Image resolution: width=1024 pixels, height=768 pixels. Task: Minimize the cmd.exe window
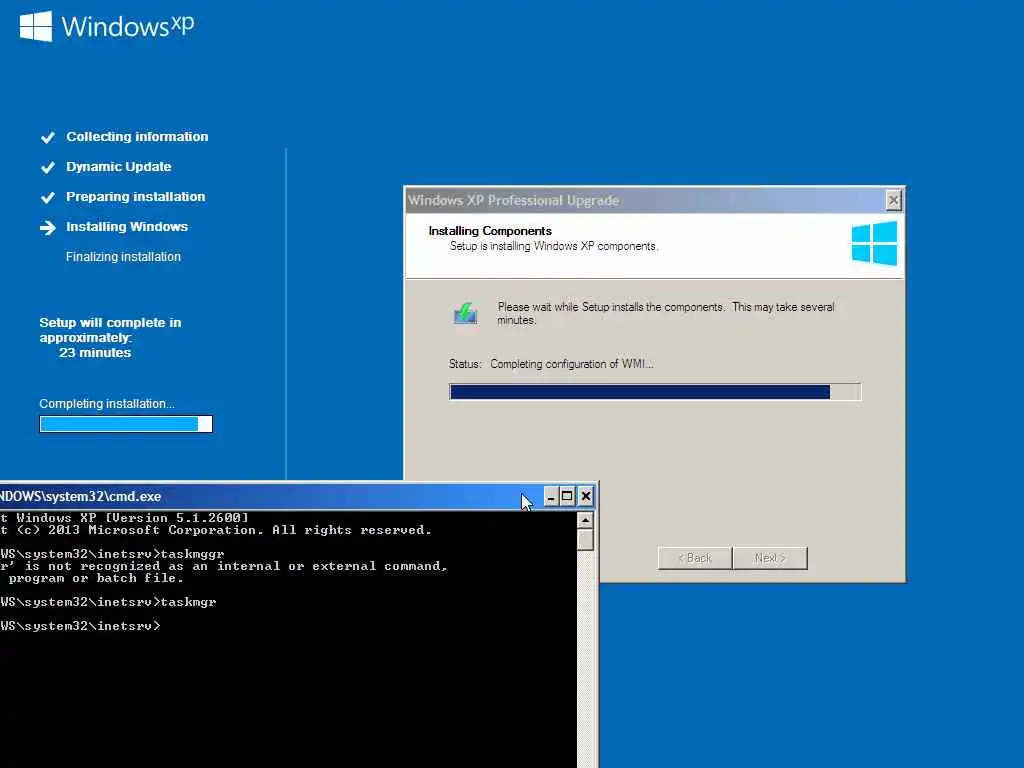pos(551,496)
